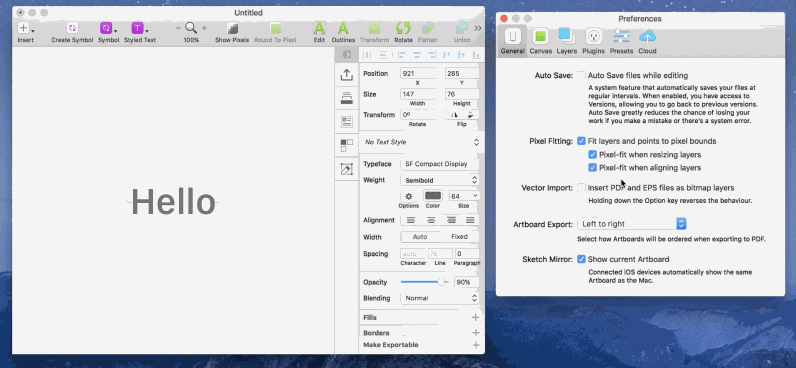Open the text Color swatch
Screen dimensions: 796x368
click(x=433, y=196)
